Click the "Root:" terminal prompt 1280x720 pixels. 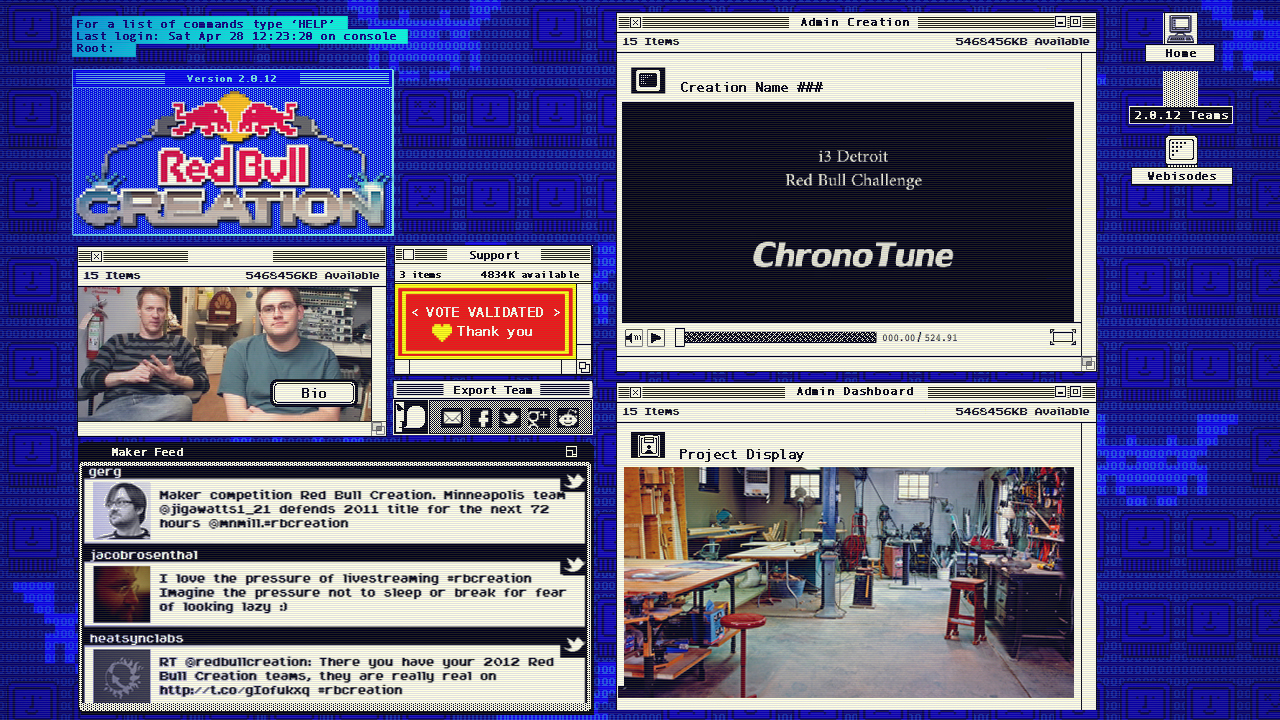[x=96, y=48]
